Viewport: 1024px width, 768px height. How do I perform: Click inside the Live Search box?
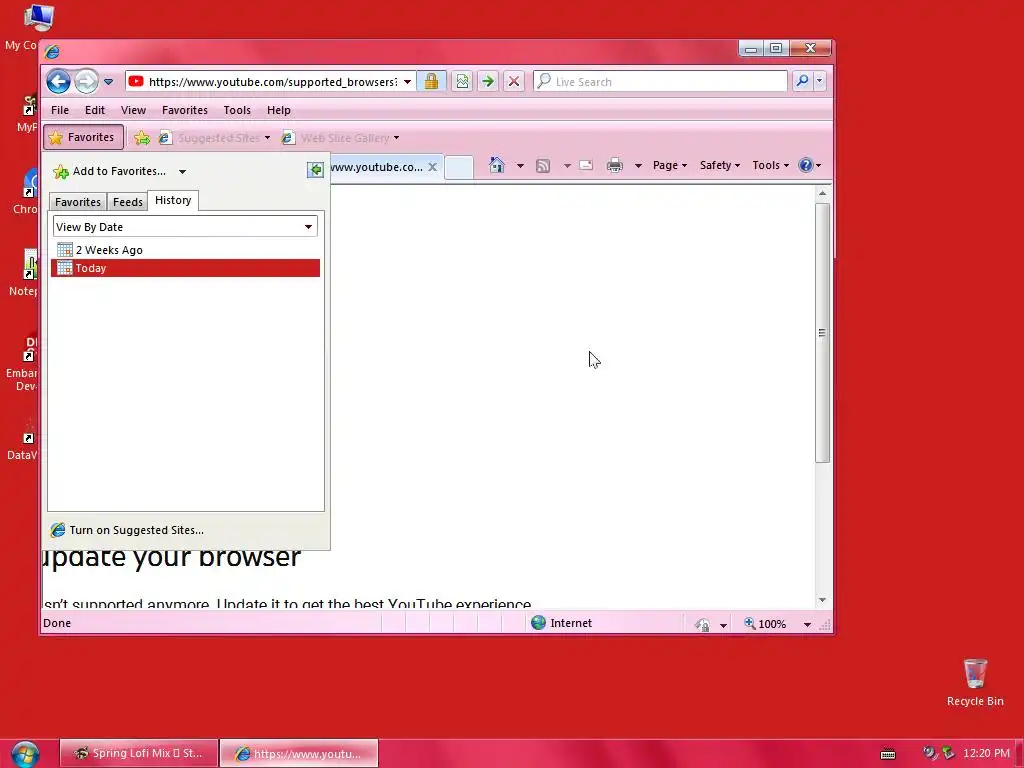[x=660, y=82]
